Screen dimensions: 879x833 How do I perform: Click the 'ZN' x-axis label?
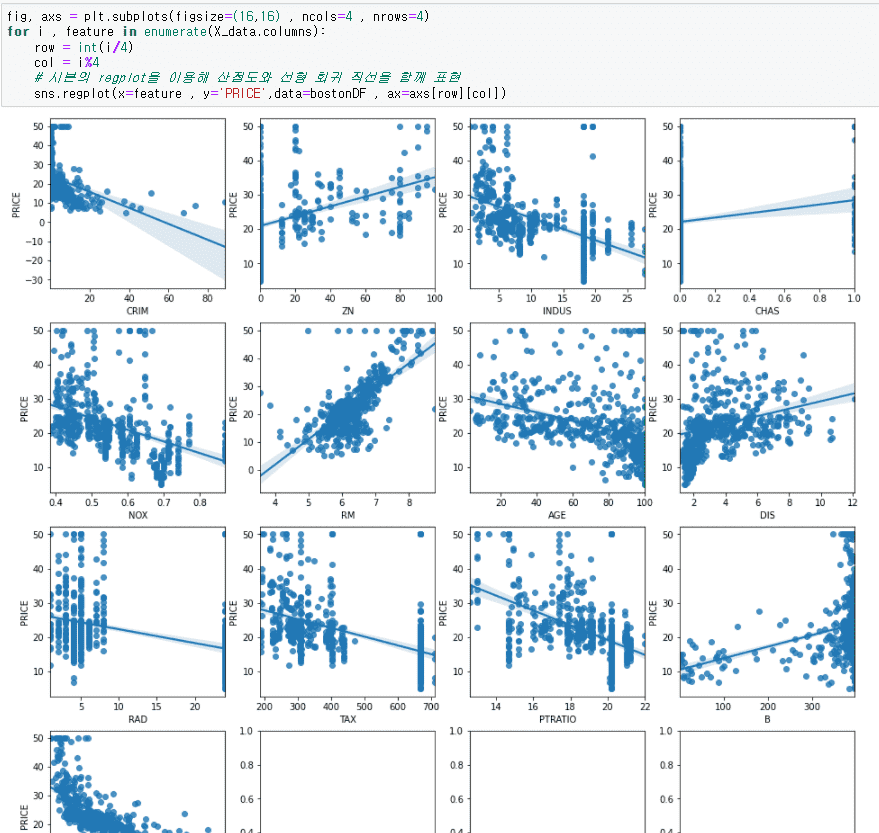tap(348, 311)
